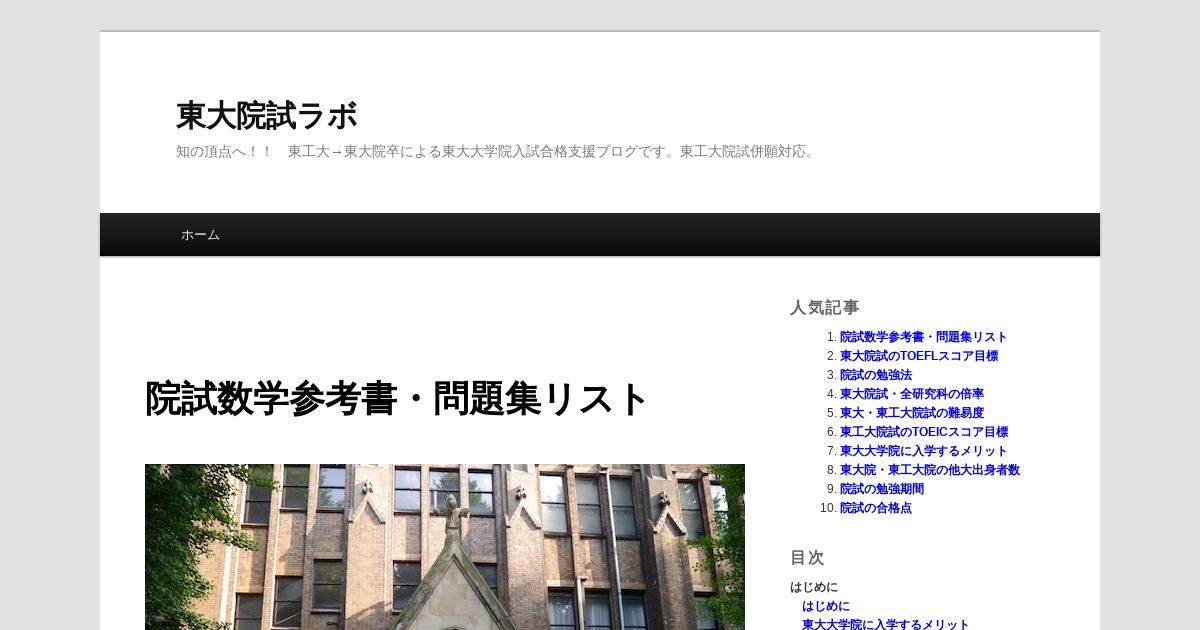Click the university building photo
This screenshot has height=630, width=1200.
click(x=445, y=547)
